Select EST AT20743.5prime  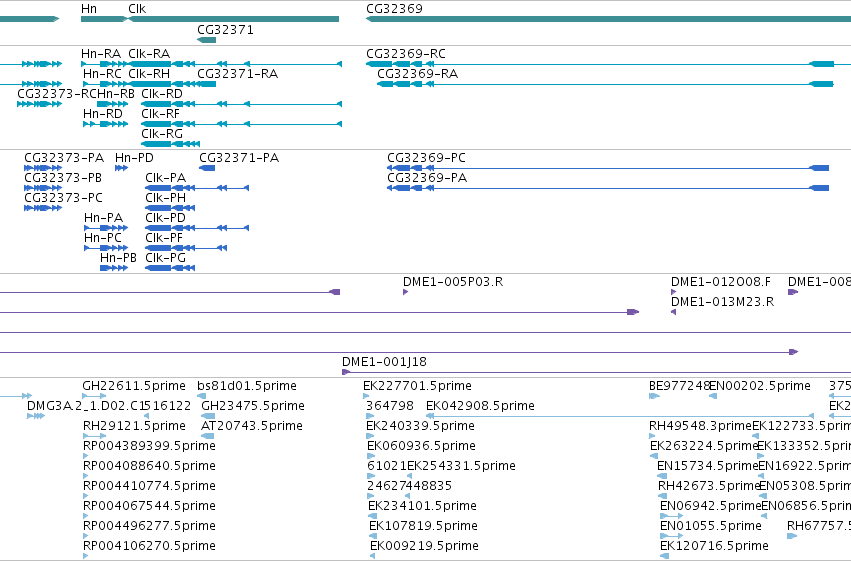click(x=252, y=426)
